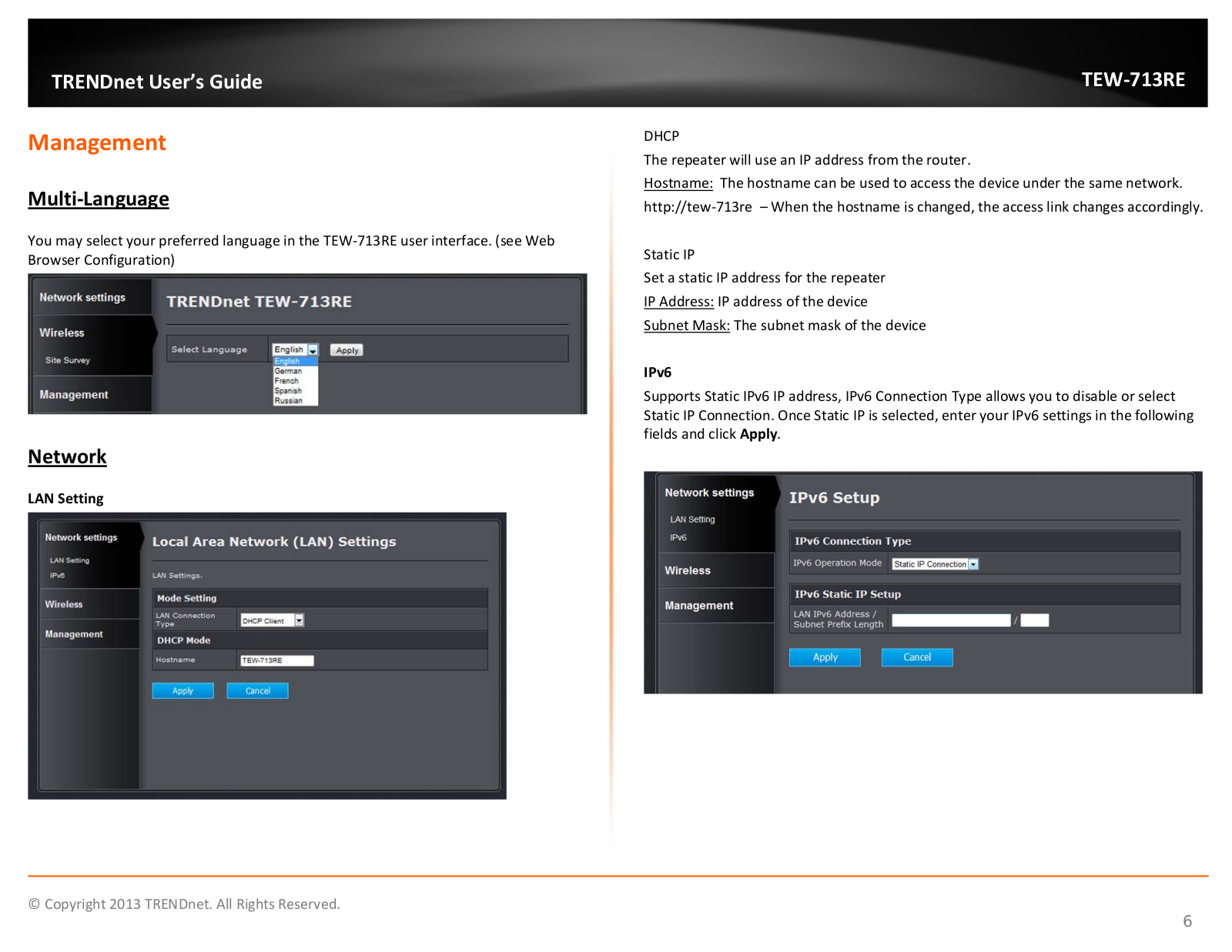This screenshot has height=952, width=1232.
Task: Click Apply next to Select Language
Action: tap(347, 350)
